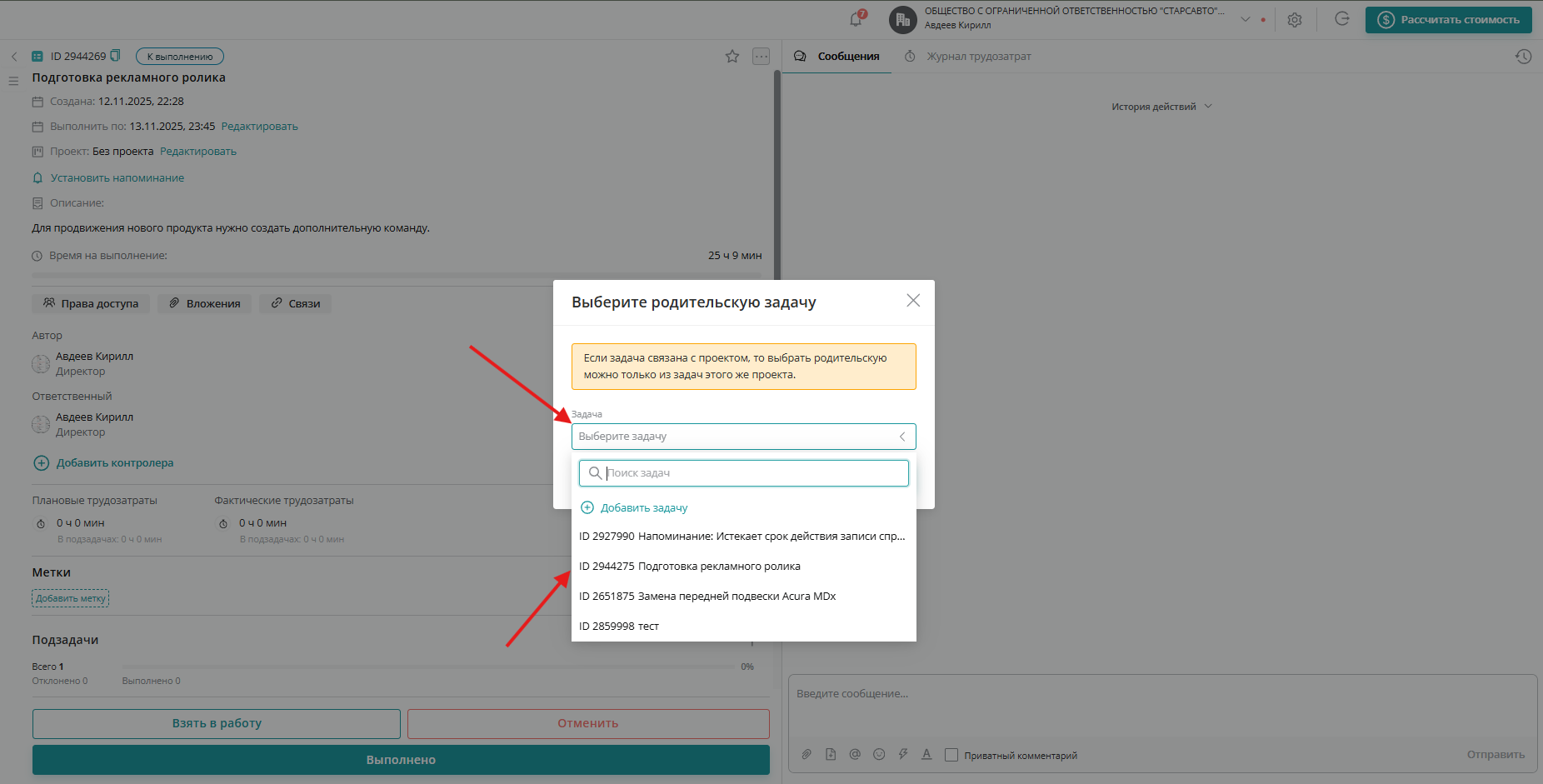1543x784 pixels.
Task: Enable the Приватный комментарий checkbox
Action: pos(951,755)
